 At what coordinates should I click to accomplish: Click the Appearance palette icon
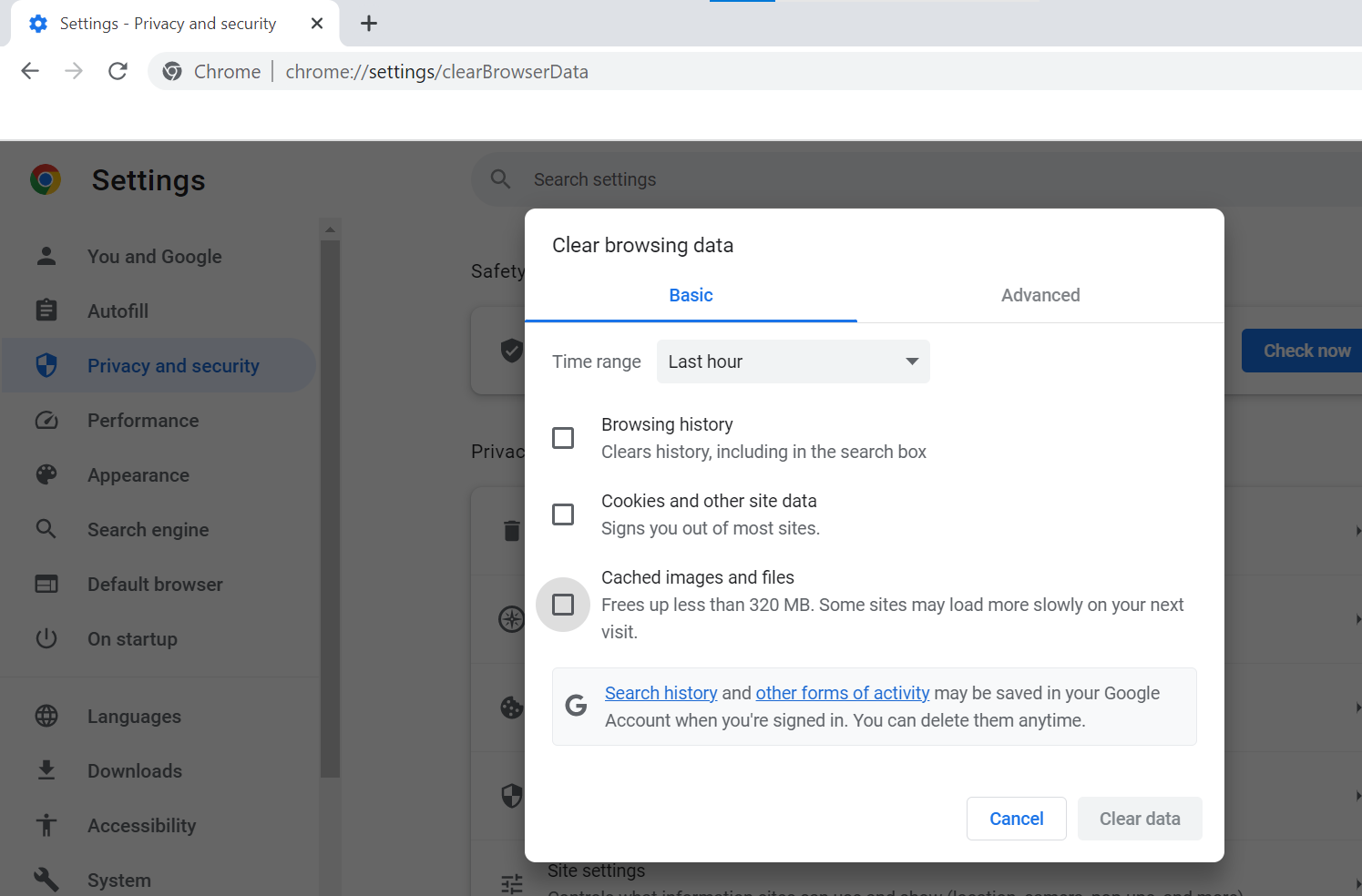point(46,475)
